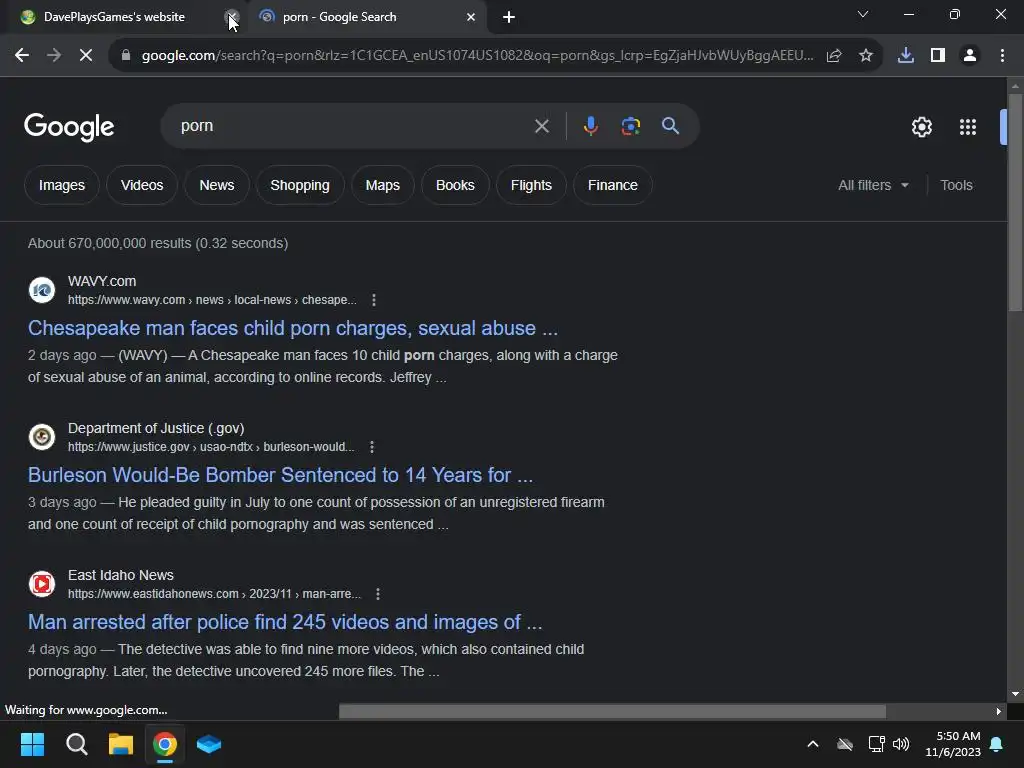The image size is (1024, 768).
Task: Share this page via share icon
Action: pyautogui.click(x=834, y=56)
